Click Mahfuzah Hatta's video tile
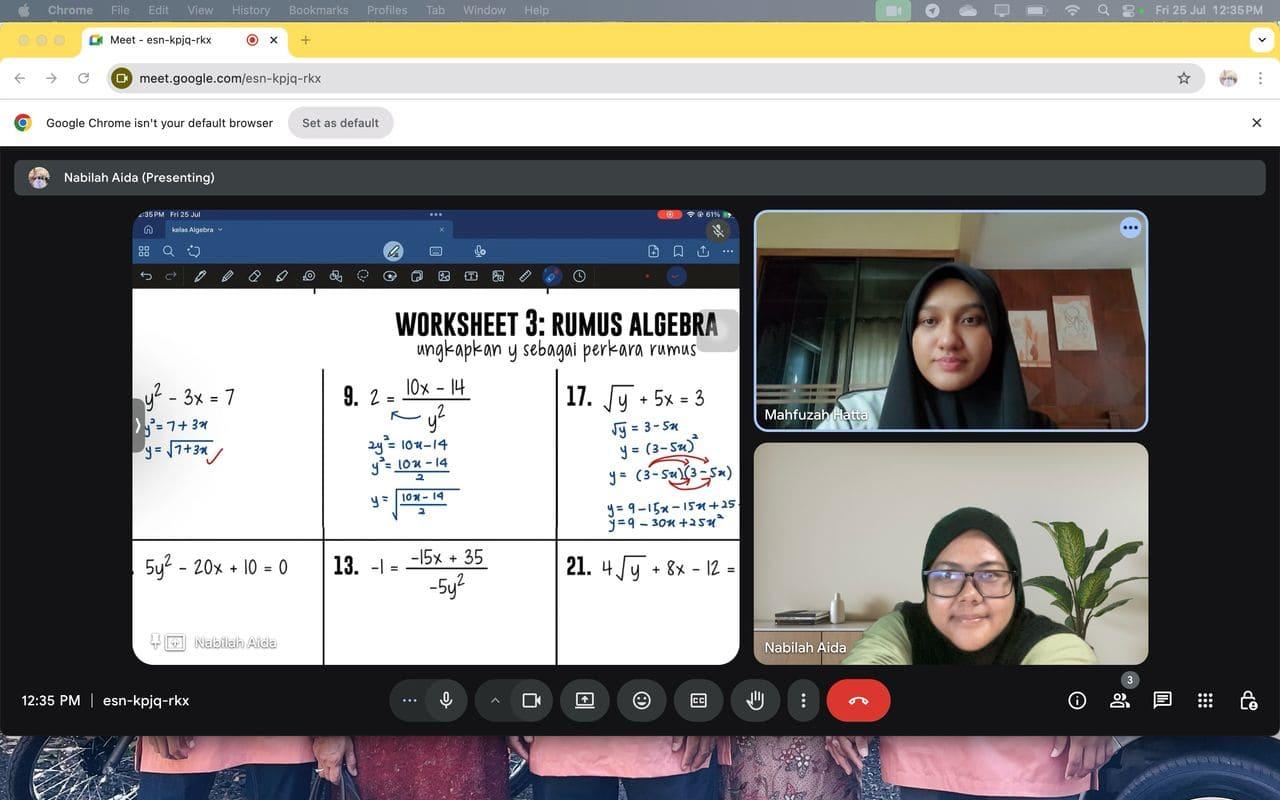The image size is (1280, 800). (950, 320)
